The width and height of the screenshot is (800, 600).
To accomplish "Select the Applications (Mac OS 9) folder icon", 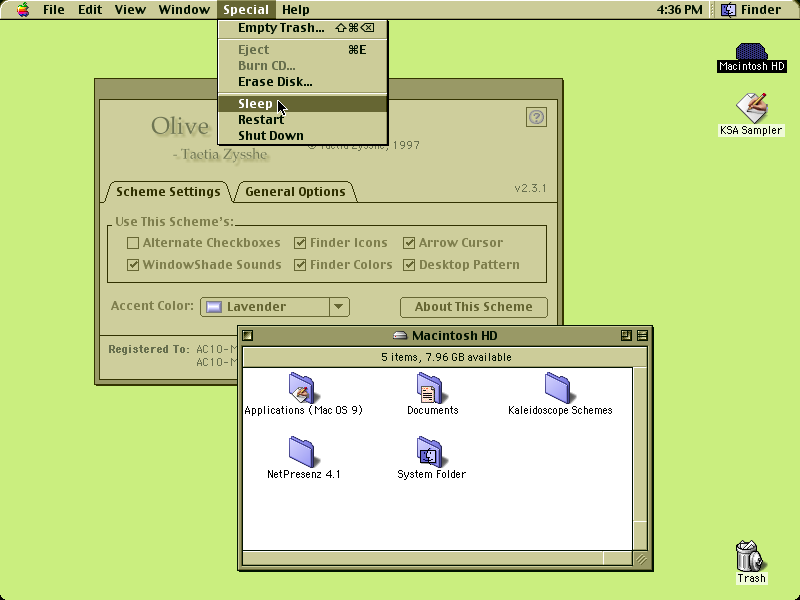I will [x=302, y=388].
